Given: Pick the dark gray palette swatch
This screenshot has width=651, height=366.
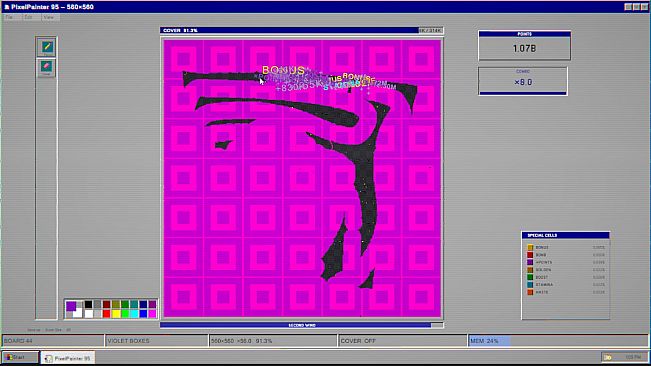Looking at the screenshot, I should (x=98, y=304).
